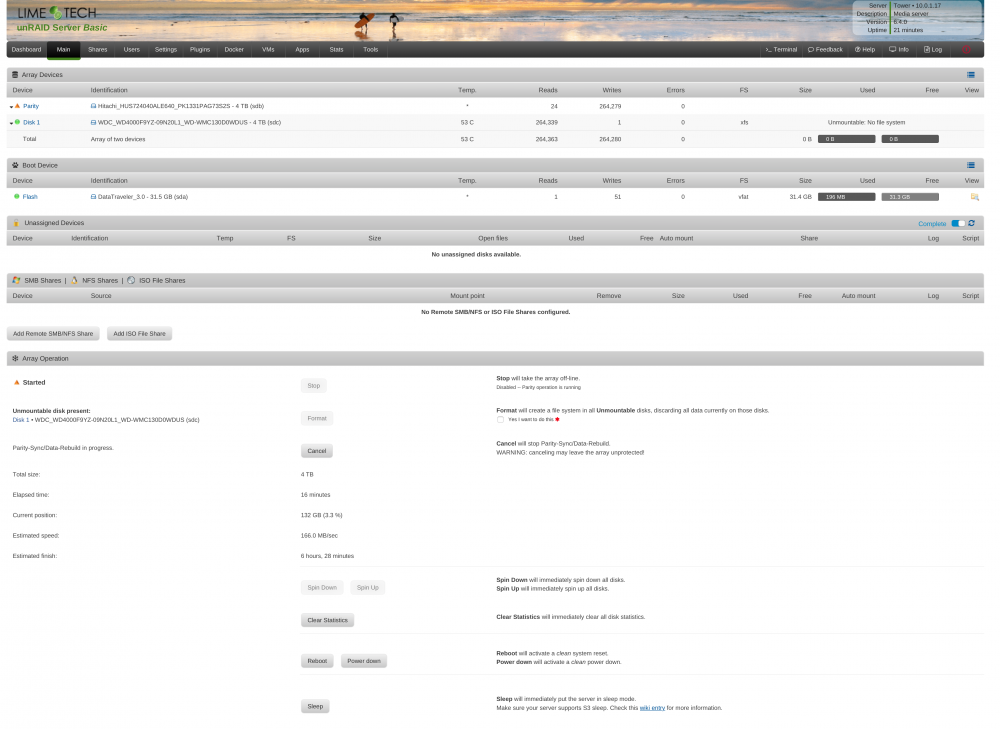Expand the Disk 1 device dropdown arrow
1000x729 pixels.
coord(11,122)
